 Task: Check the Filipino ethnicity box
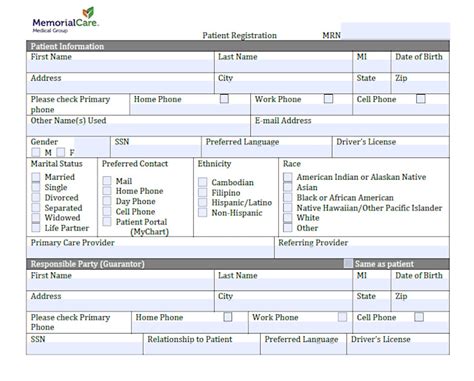tap(202, 192)
